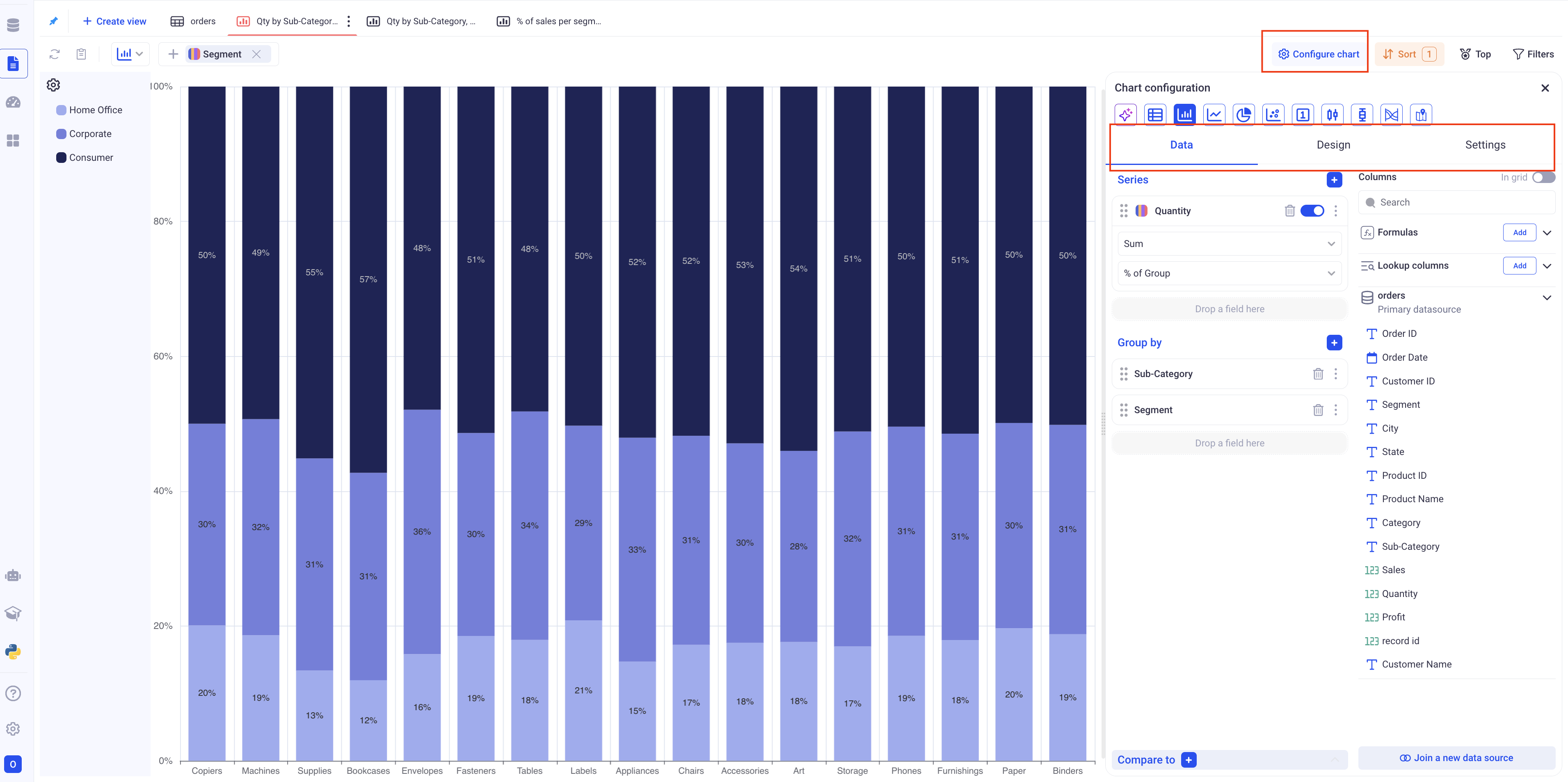Open Python icon in left sidebar
The height and width of the screenshot is (782, 1568).
pyautogui.click(x=14, y=652)
